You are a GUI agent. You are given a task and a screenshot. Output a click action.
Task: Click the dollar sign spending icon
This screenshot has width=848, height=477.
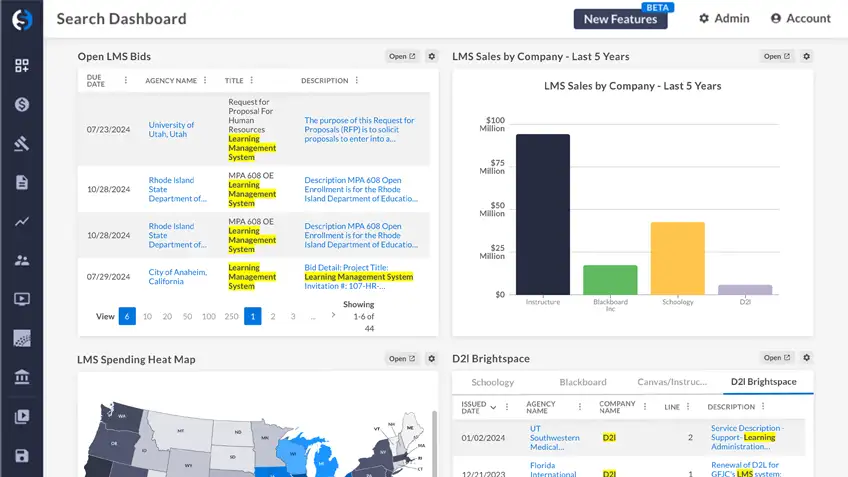(x=21, y=105)
